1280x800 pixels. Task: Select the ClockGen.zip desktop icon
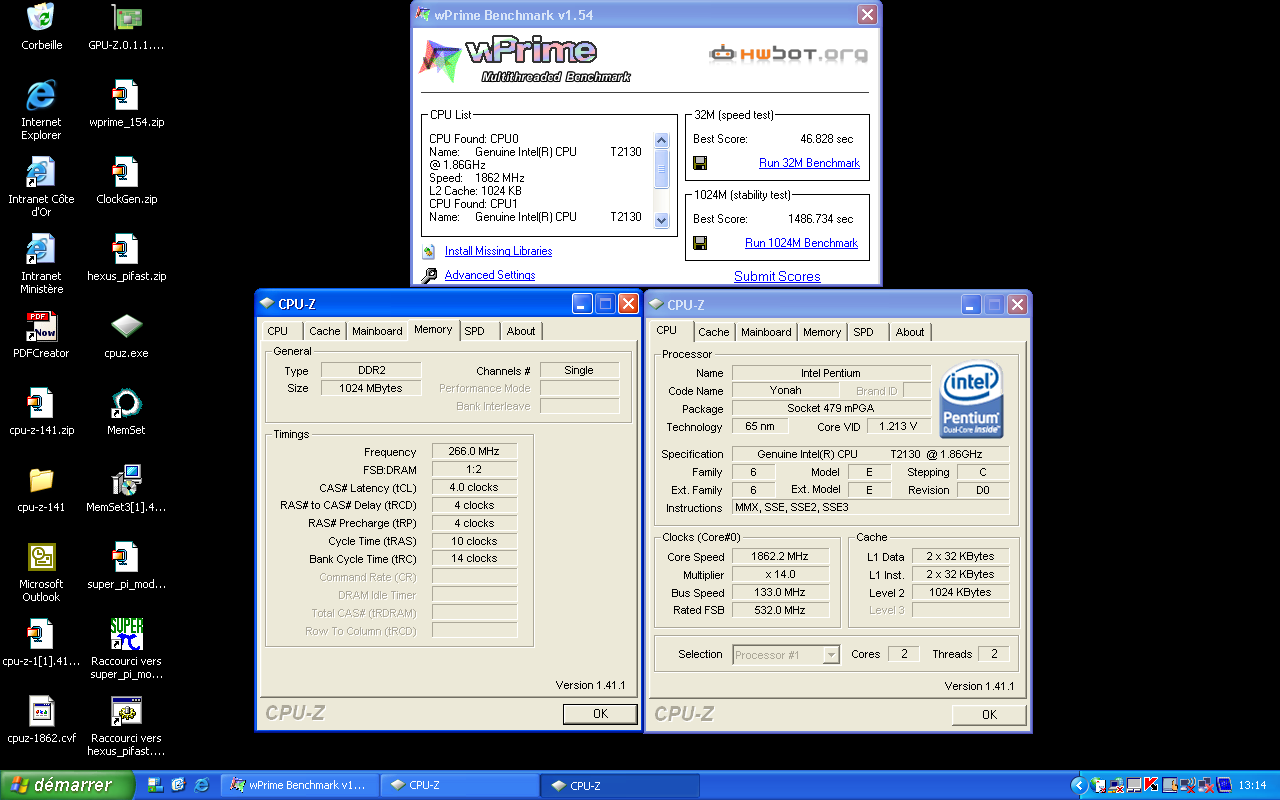(x=126, y=172)
